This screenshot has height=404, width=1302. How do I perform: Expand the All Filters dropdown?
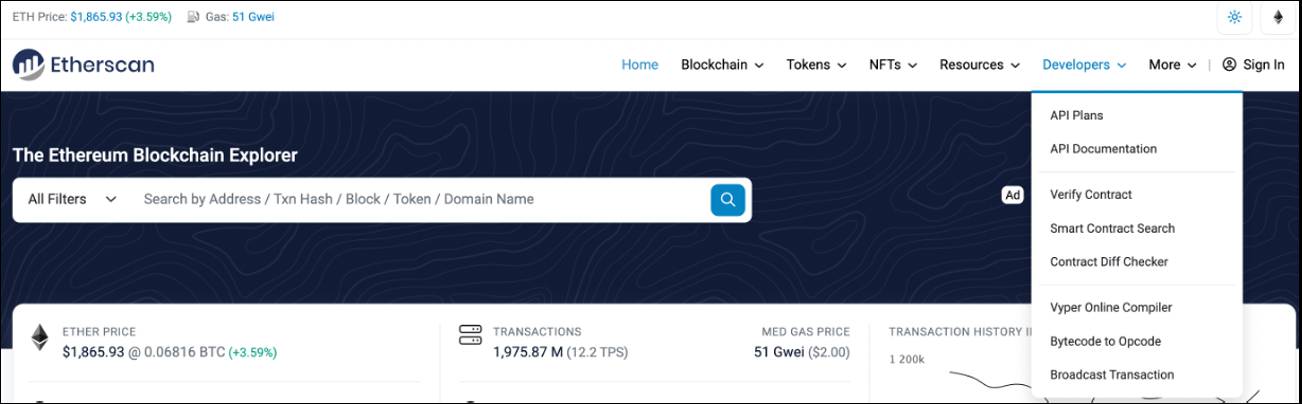click(x=72, y=199)
